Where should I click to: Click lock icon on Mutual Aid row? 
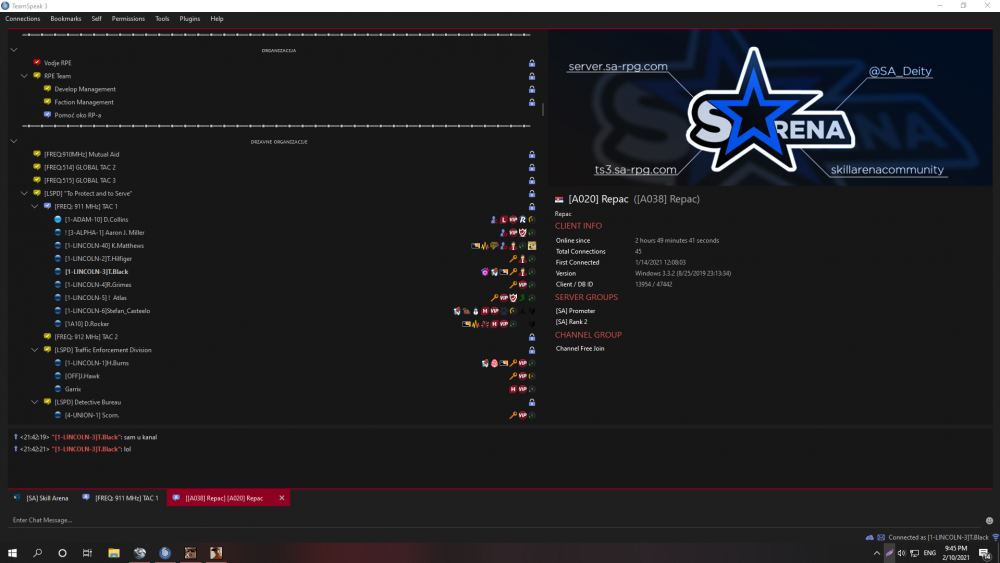coord(532,154)
